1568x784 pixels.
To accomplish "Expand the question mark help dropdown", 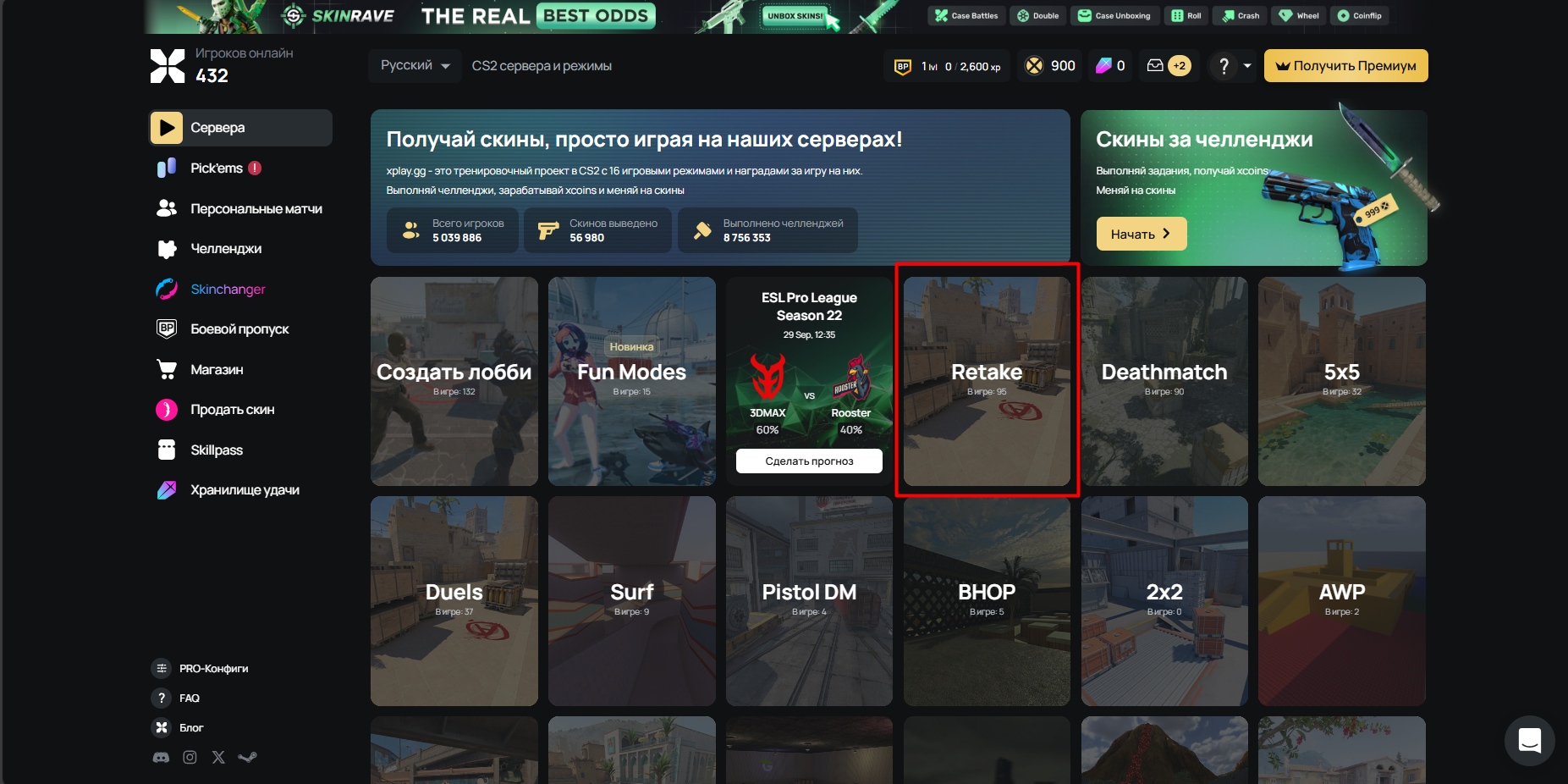I will [x=1231, y=66].
